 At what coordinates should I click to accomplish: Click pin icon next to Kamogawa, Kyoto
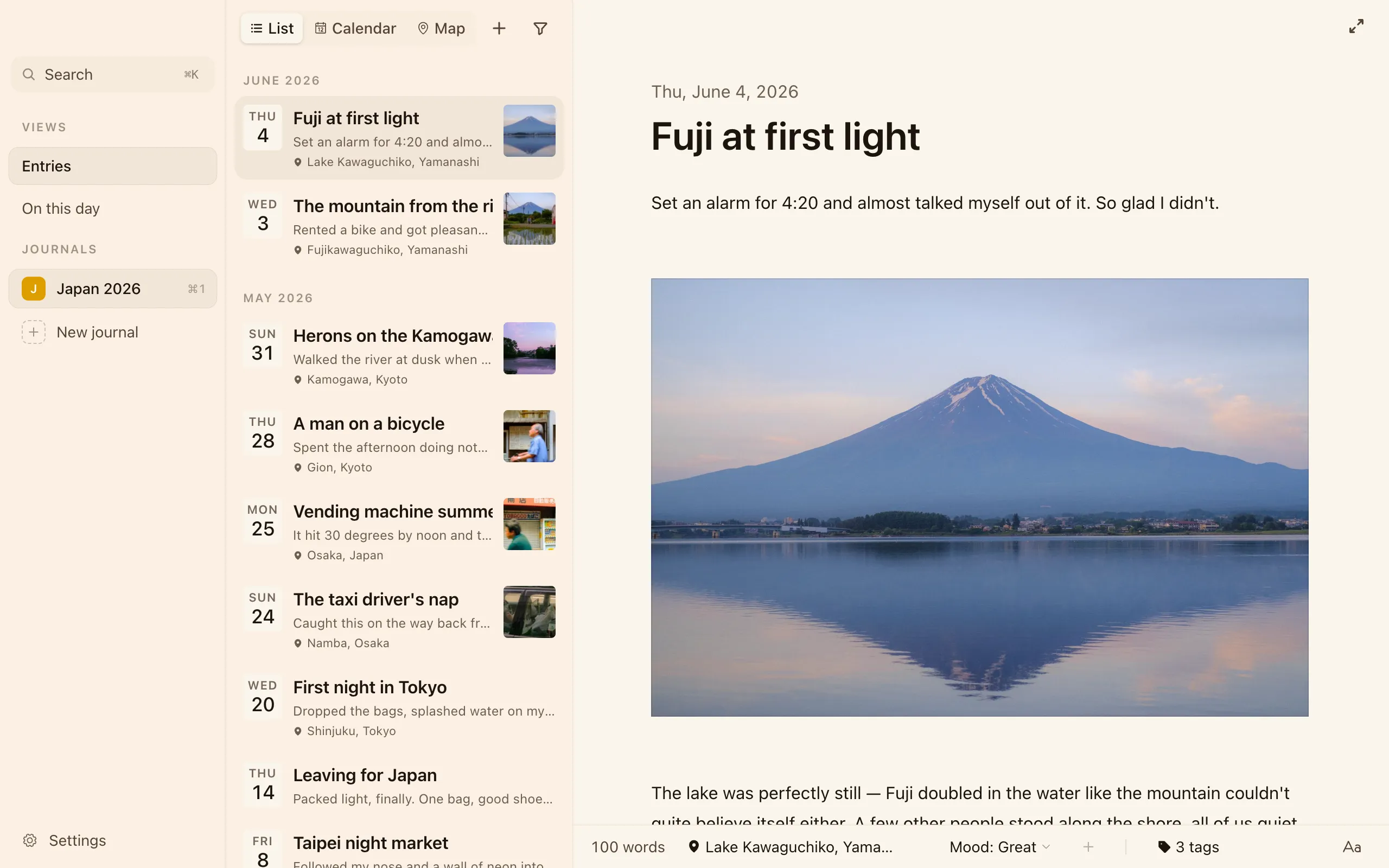[297, 379]
